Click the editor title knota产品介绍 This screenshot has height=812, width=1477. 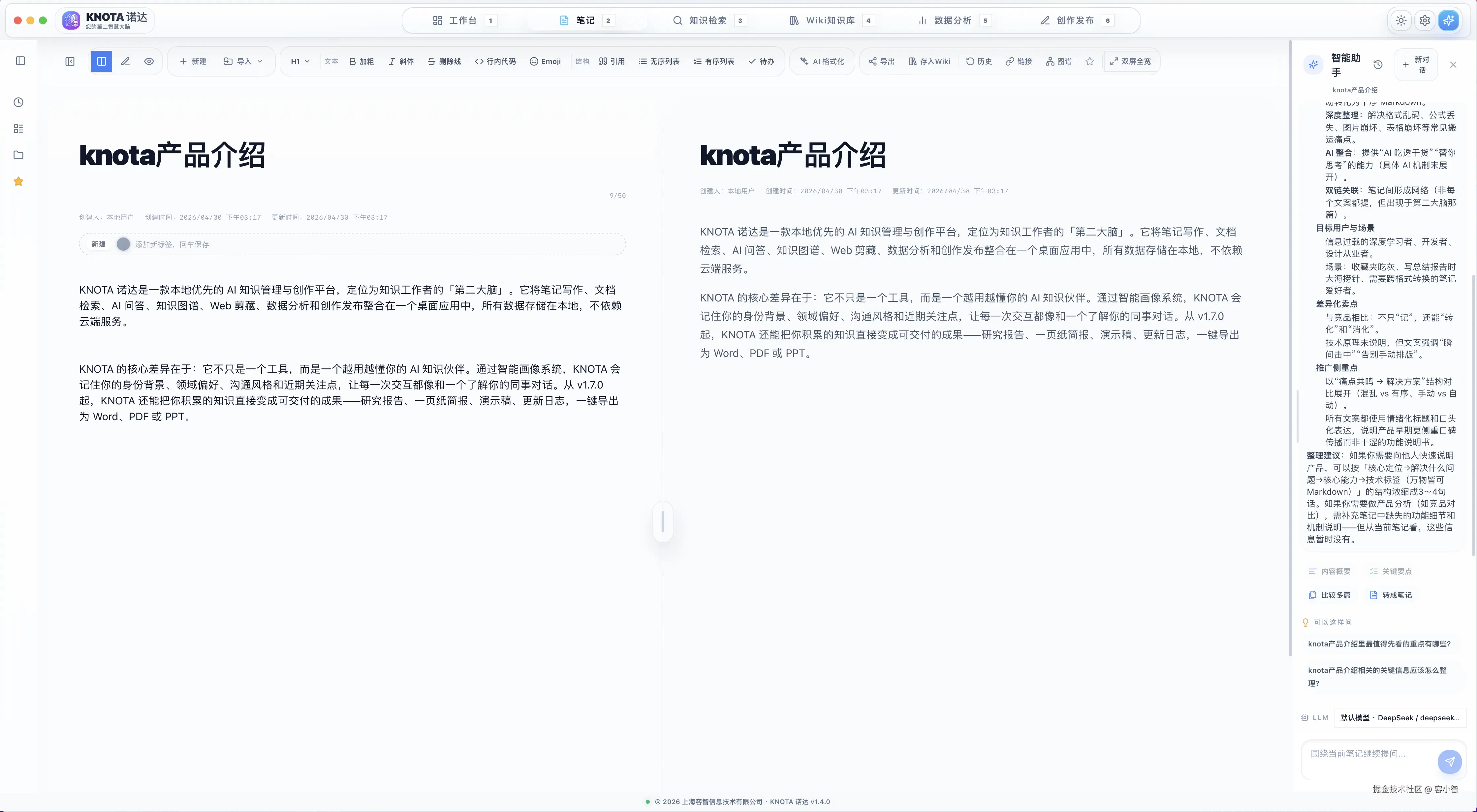click(x=172, y=155)
